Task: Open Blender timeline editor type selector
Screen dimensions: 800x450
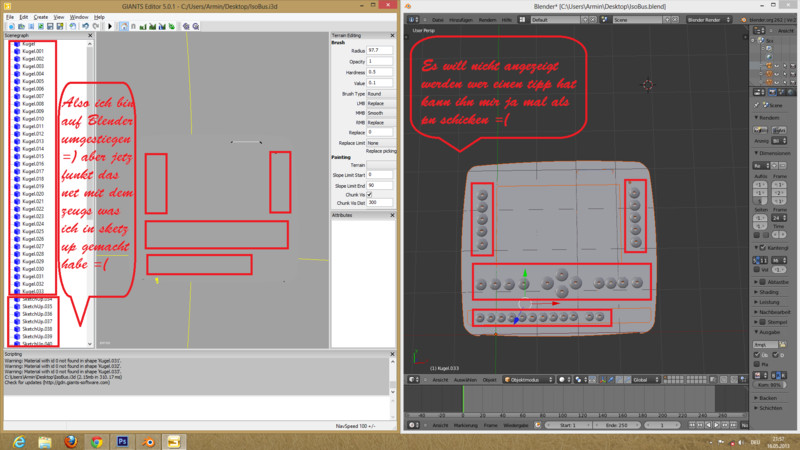Action: [x=413, y=425]
